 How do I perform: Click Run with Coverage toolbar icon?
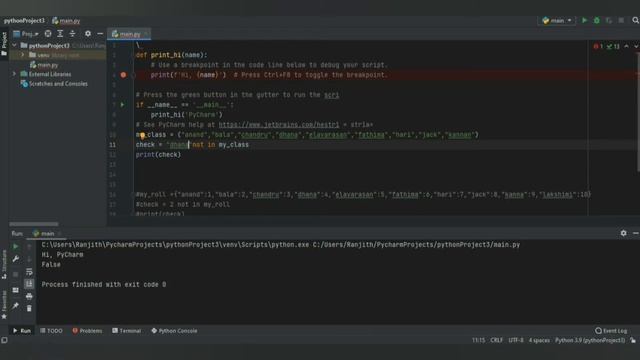609,20
